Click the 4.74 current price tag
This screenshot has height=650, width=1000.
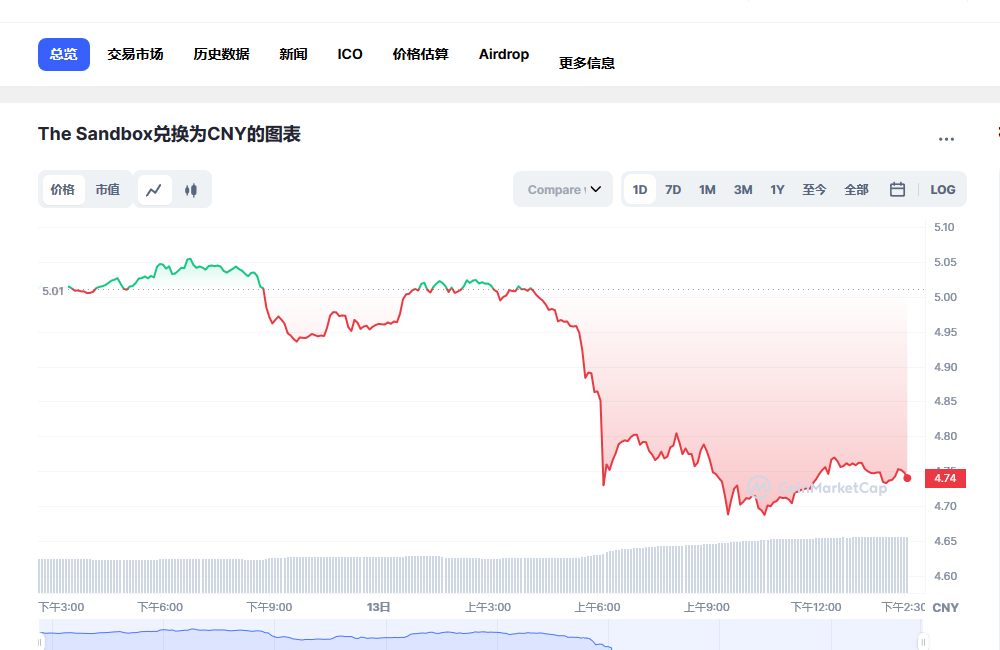pyautogui.click(x=945, y=478)
